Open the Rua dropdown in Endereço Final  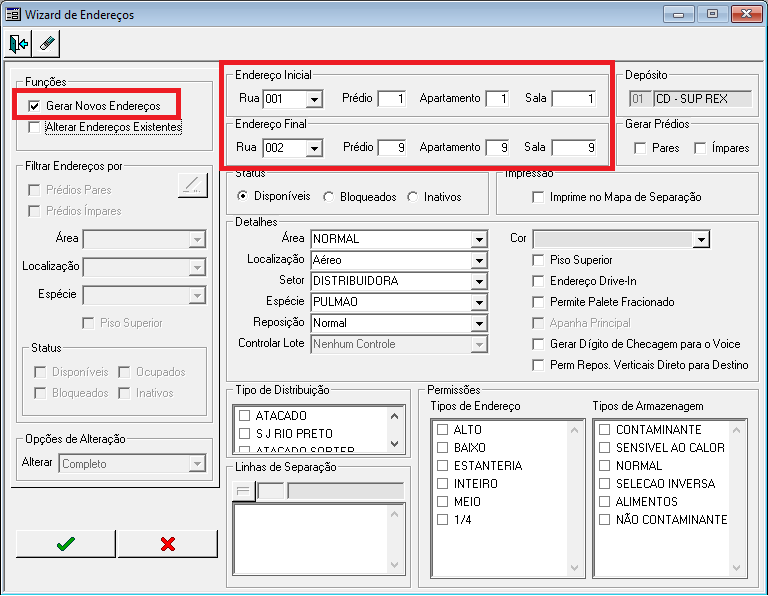pyautogui.click(x=314, y=148)
